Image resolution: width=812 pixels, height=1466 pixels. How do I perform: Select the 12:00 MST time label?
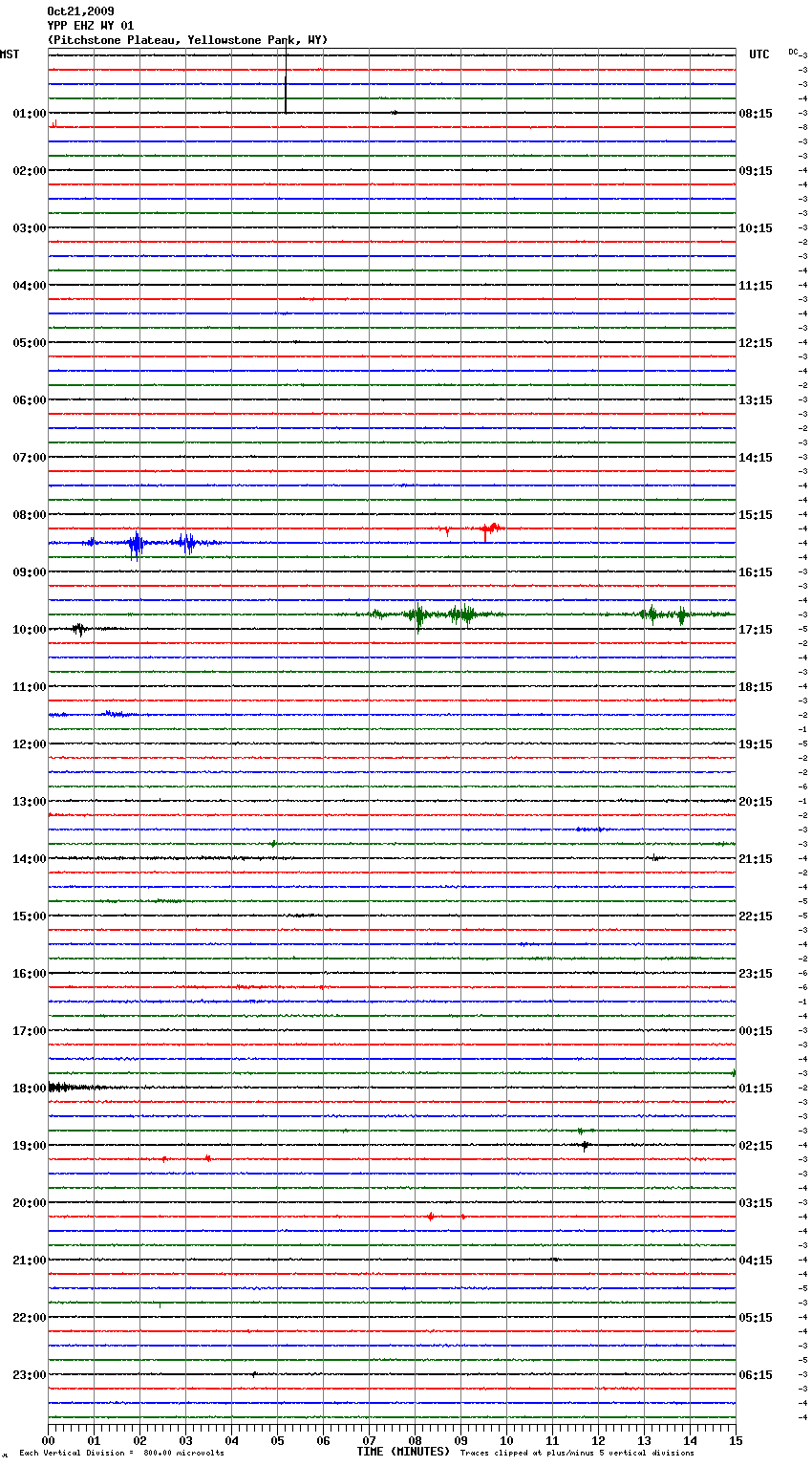[x=30, y=744]
